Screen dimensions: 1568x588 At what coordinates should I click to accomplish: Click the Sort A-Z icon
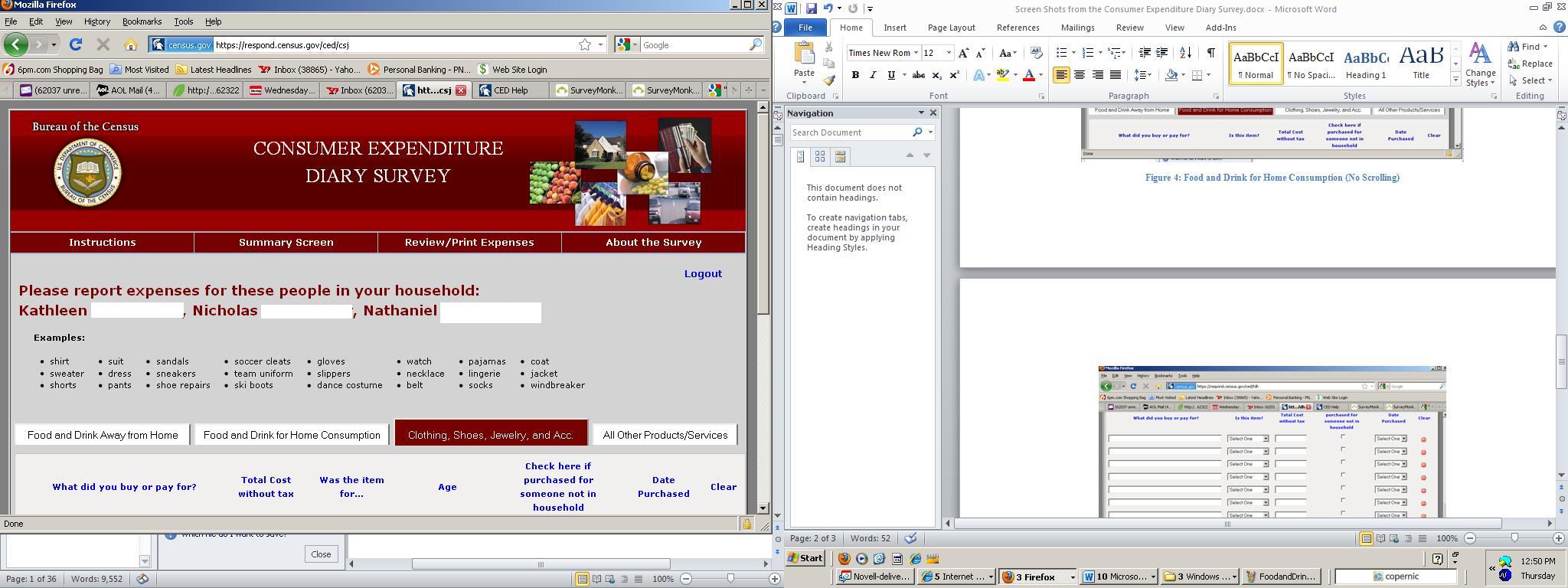(1185, 53)
